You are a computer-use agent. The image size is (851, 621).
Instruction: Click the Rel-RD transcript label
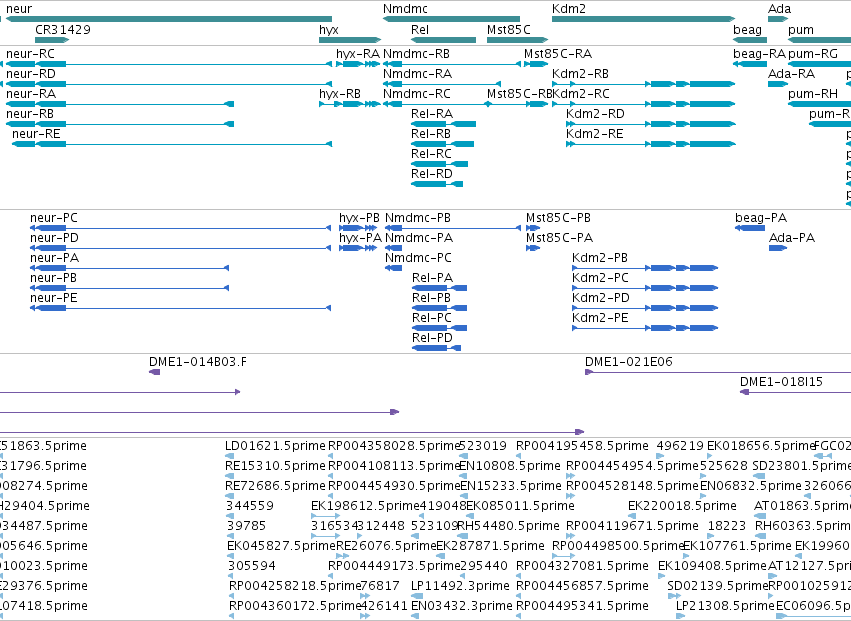[432, 174]
